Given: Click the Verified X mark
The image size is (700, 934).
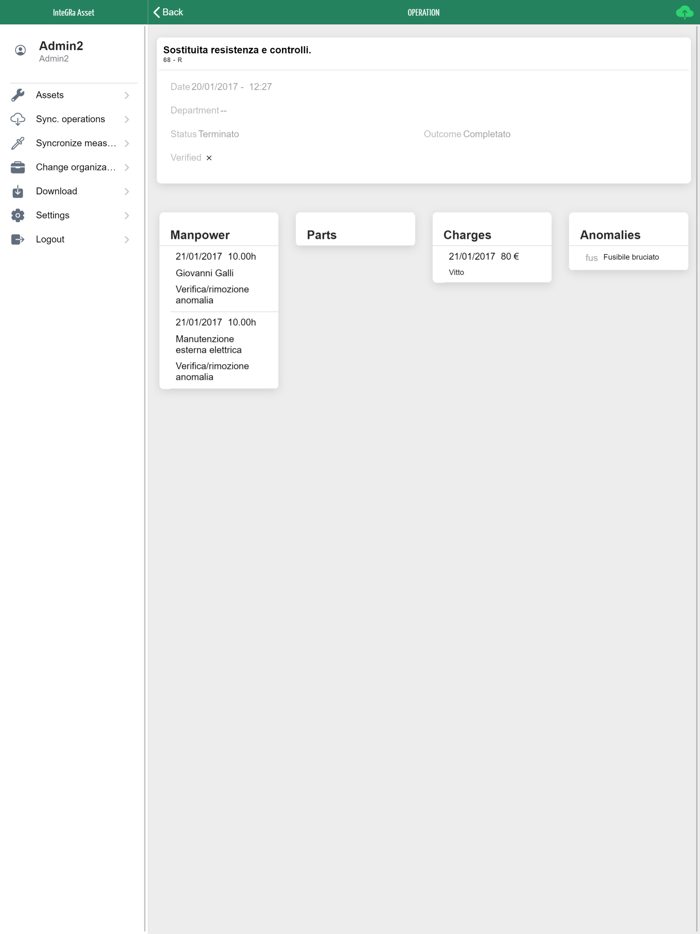Looking at the screenshot, I should click(209, 158).
